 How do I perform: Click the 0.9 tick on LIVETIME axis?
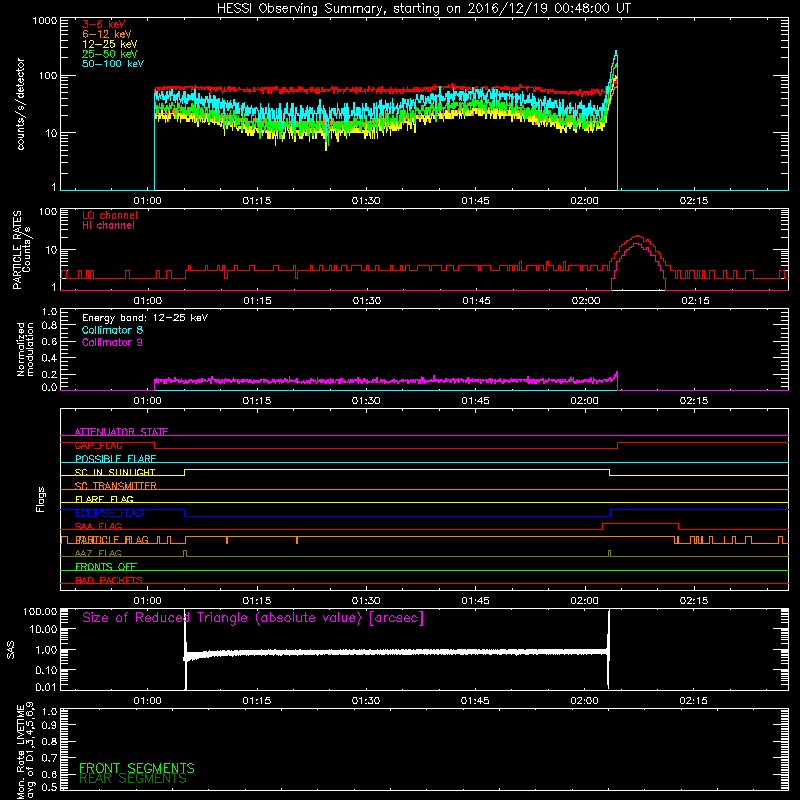(x=49, y=725)
